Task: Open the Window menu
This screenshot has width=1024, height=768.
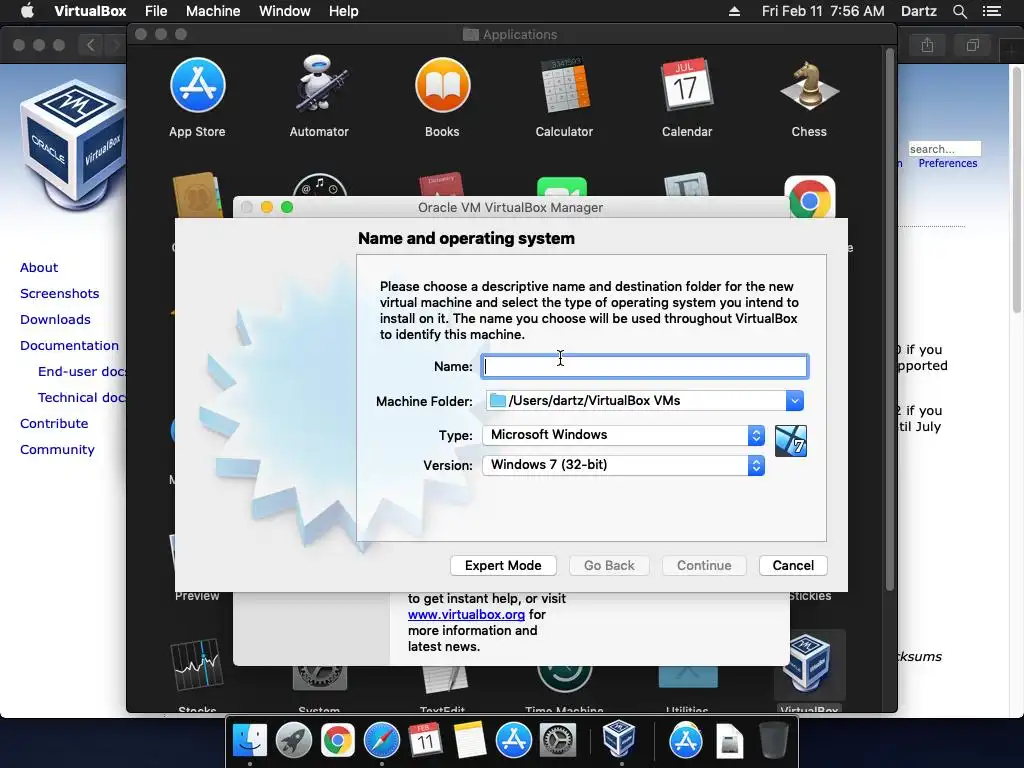Action: (285, 11)
